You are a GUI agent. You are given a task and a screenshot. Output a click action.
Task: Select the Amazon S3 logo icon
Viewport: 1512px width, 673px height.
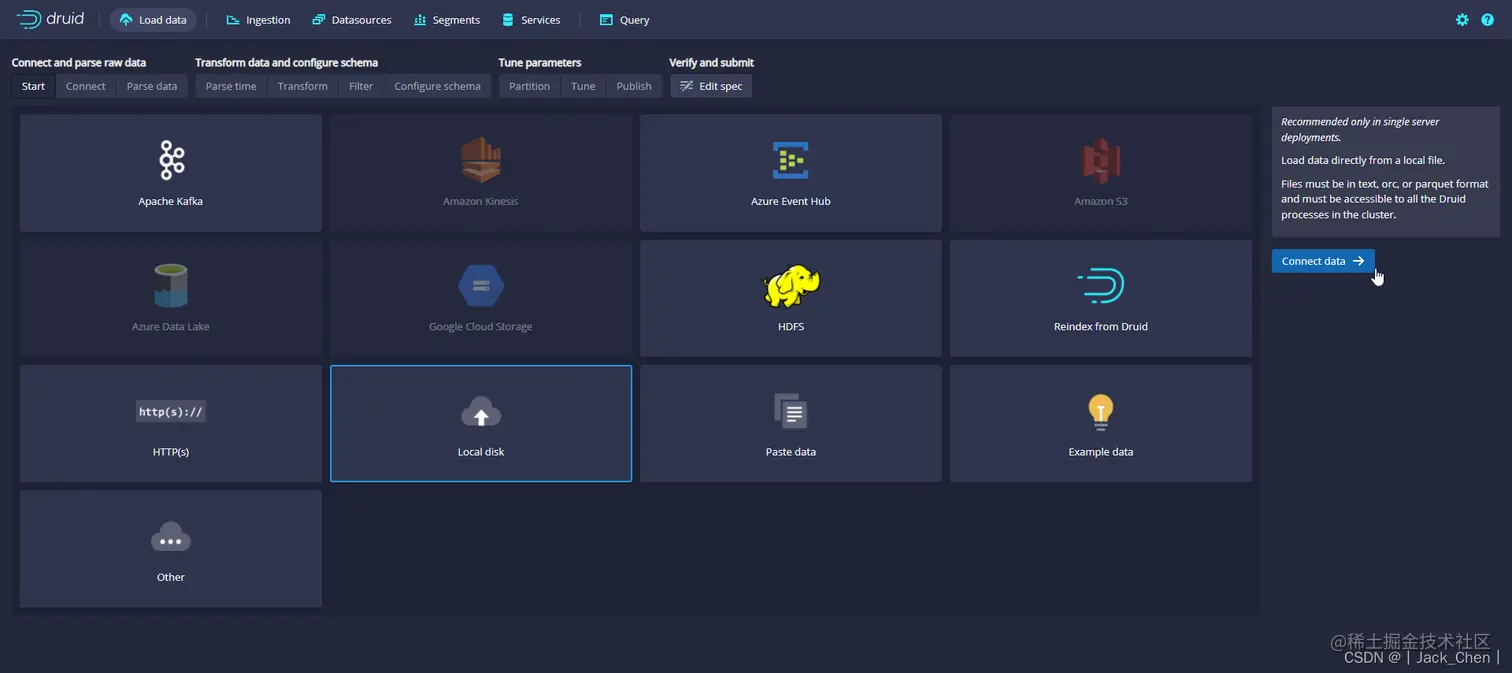(1101, 160)
